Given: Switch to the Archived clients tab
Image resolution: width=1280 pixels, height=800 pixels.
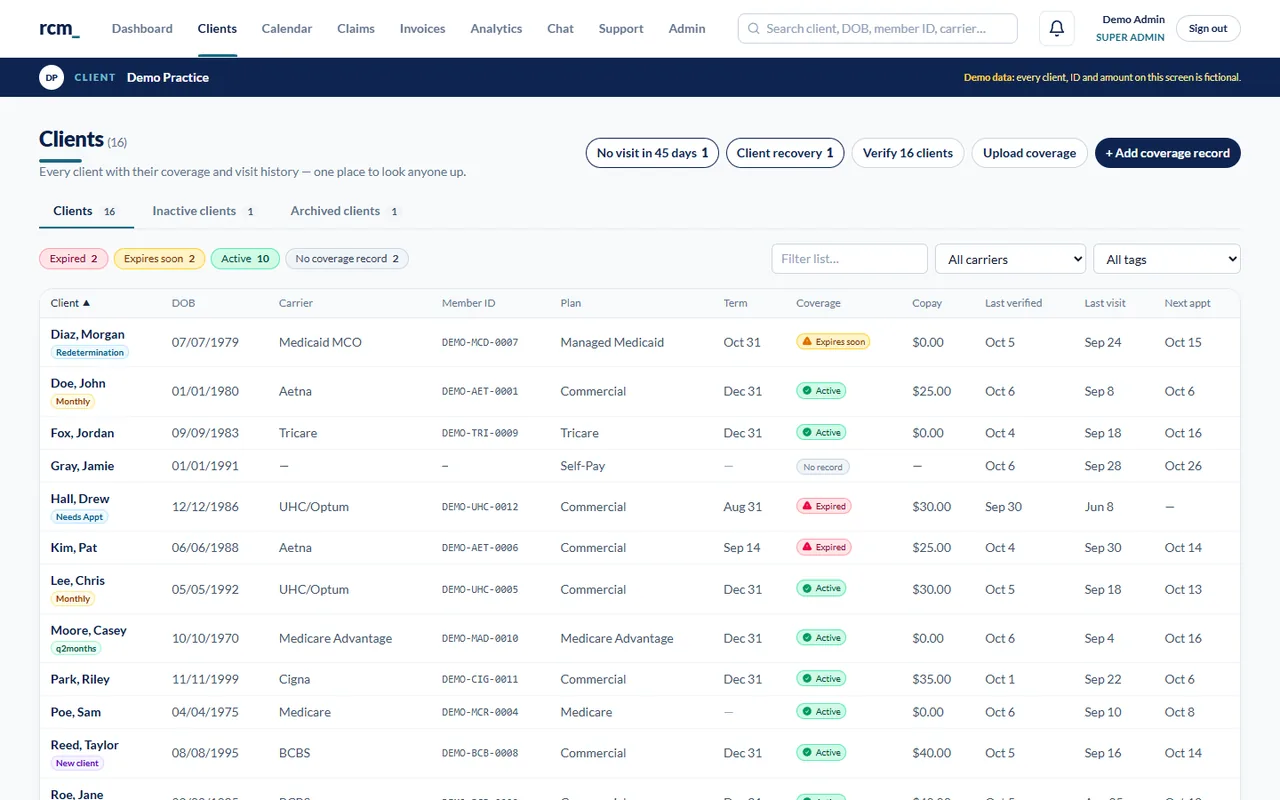Looking at the screenshot, I should tap(344, 211).
